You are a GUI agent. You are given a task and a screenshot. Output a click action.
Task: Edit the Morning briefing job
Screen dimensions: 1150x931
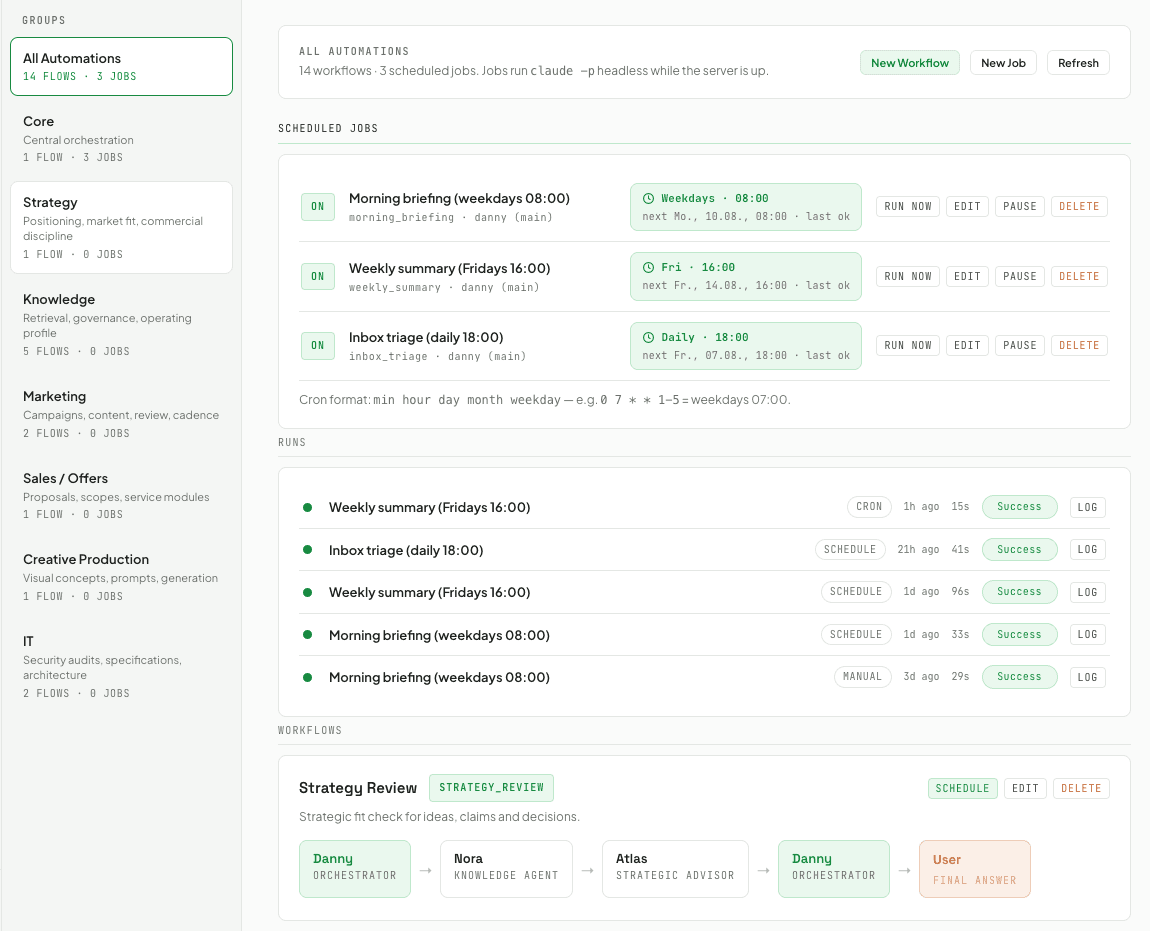[x=967, y=207]
